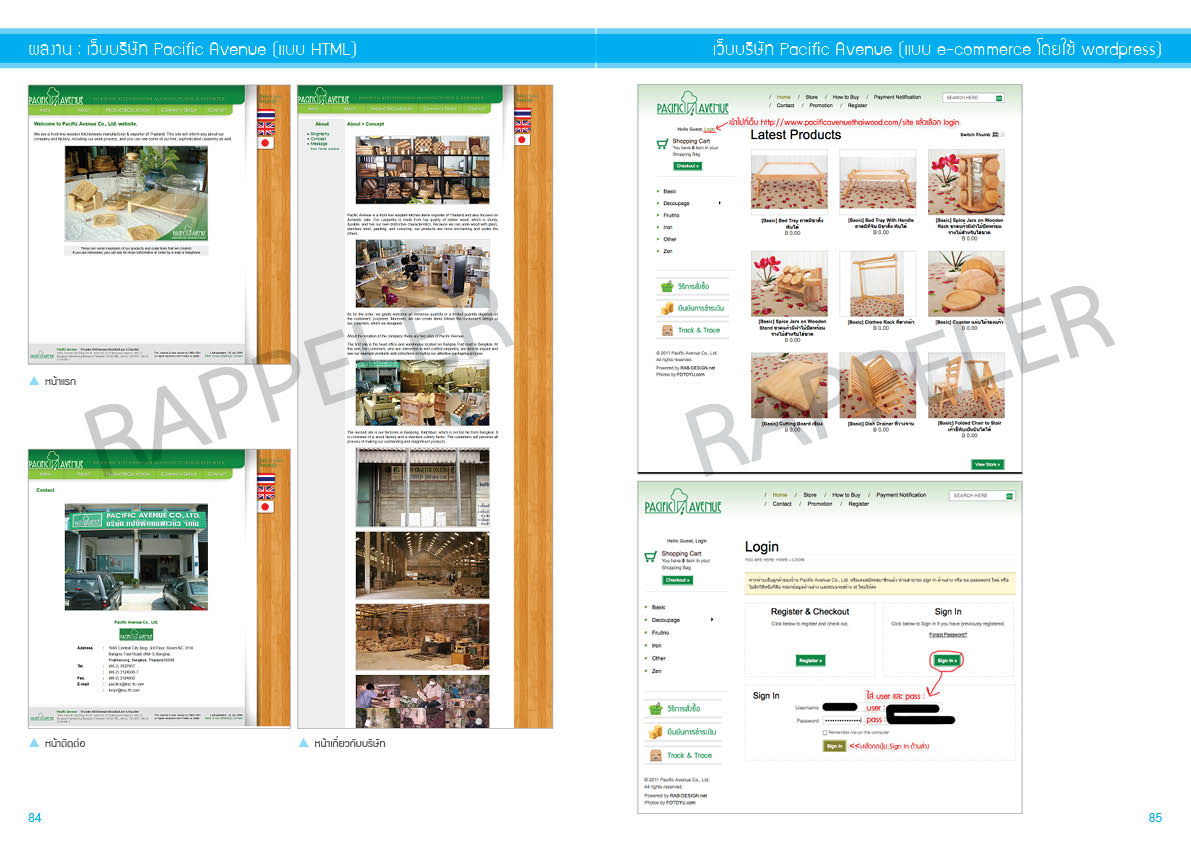Click the Biography link in the About sidebar
This screenshot has width=1191, height=842.
[x=320, y=134]
